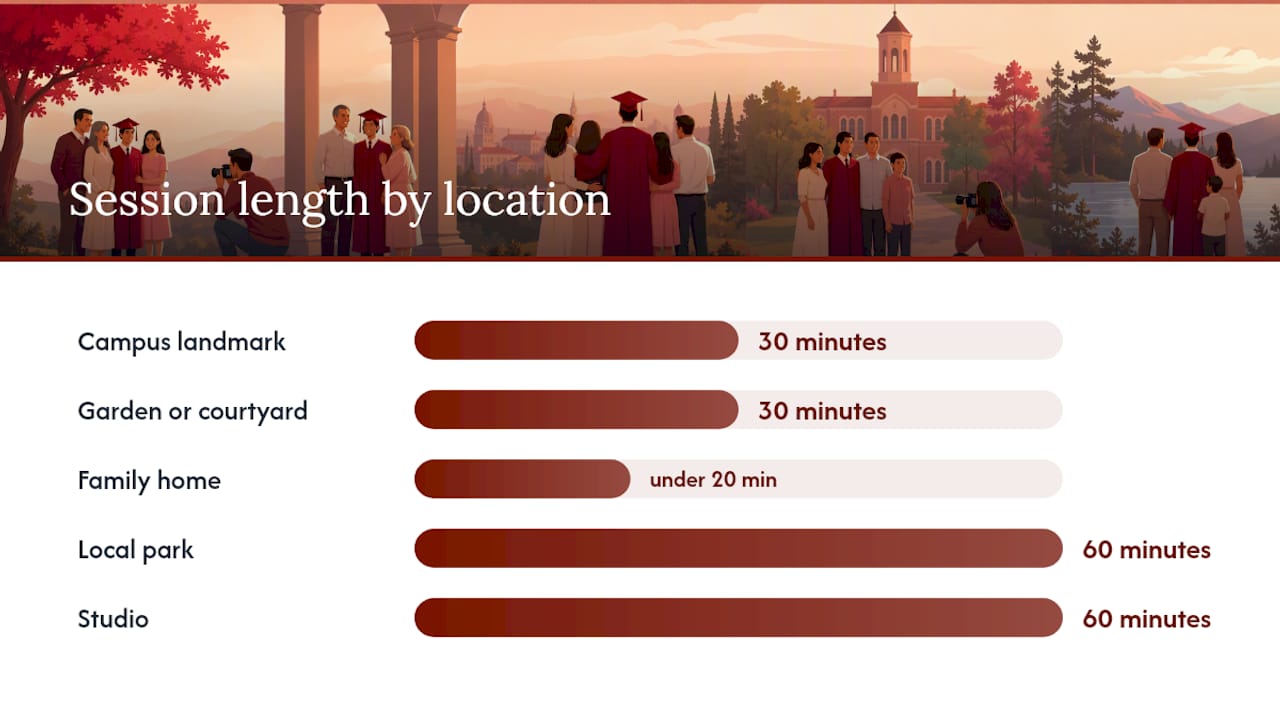1280x720 pixels.
Task: Click the Garden or courtyard bar fill
Action: click(577, 410)
